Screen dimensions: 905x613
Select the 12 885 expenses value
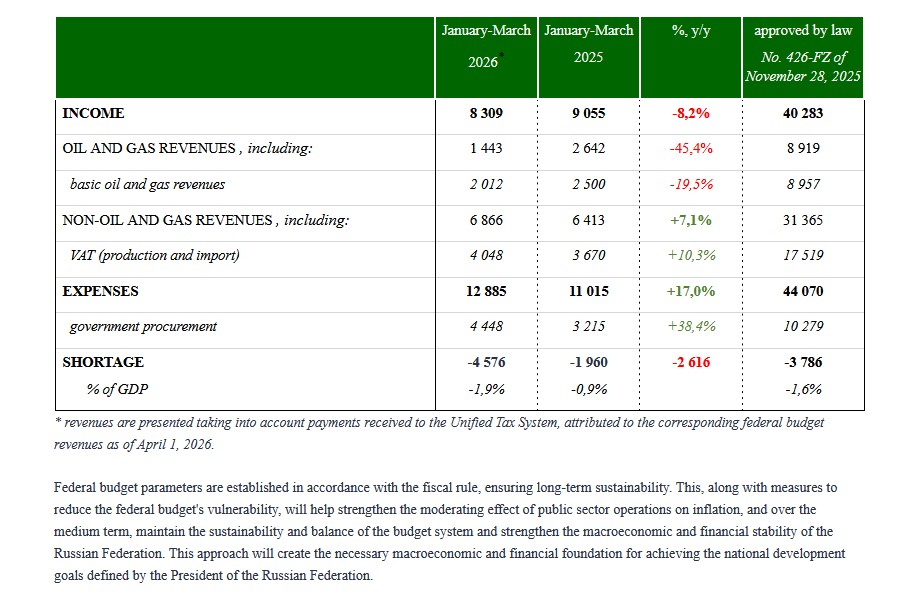pos(486,292)
